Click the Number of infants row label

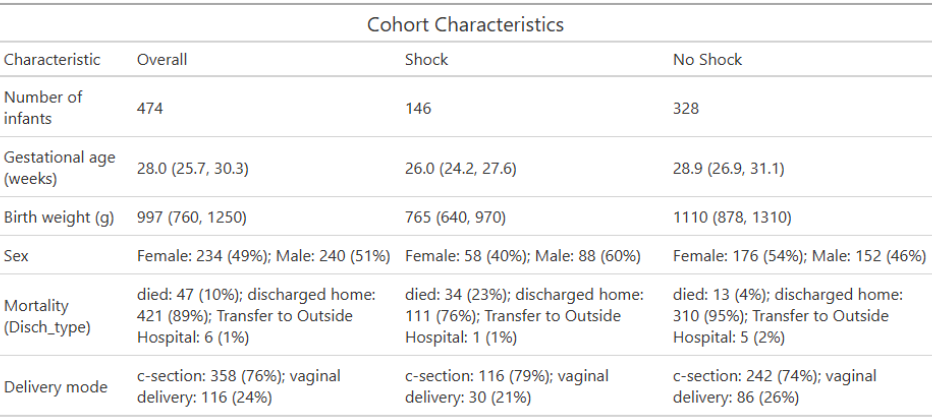tap(43, 108)
